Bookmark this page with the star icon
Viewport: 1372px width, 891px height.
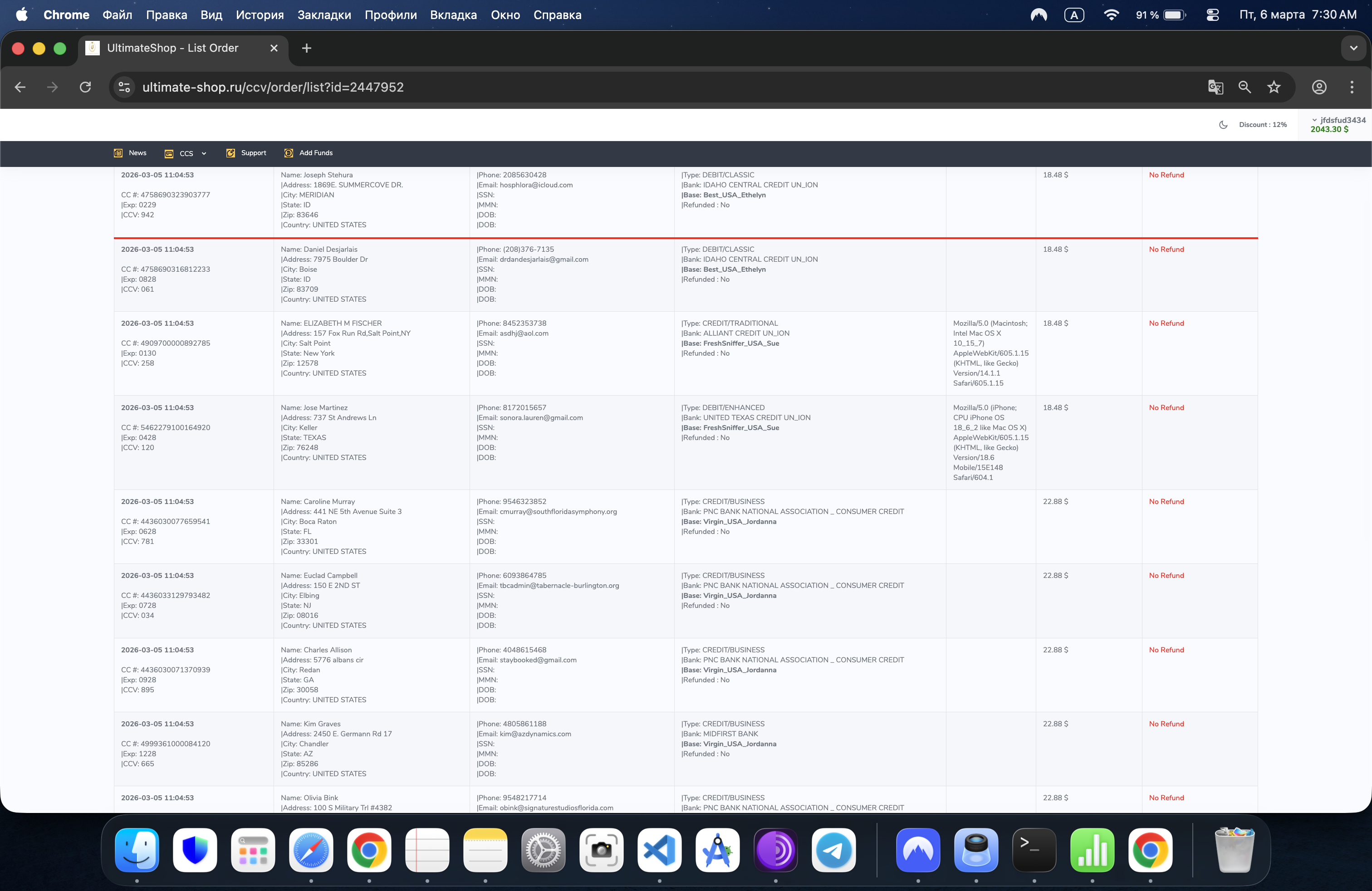point(1274,87)
